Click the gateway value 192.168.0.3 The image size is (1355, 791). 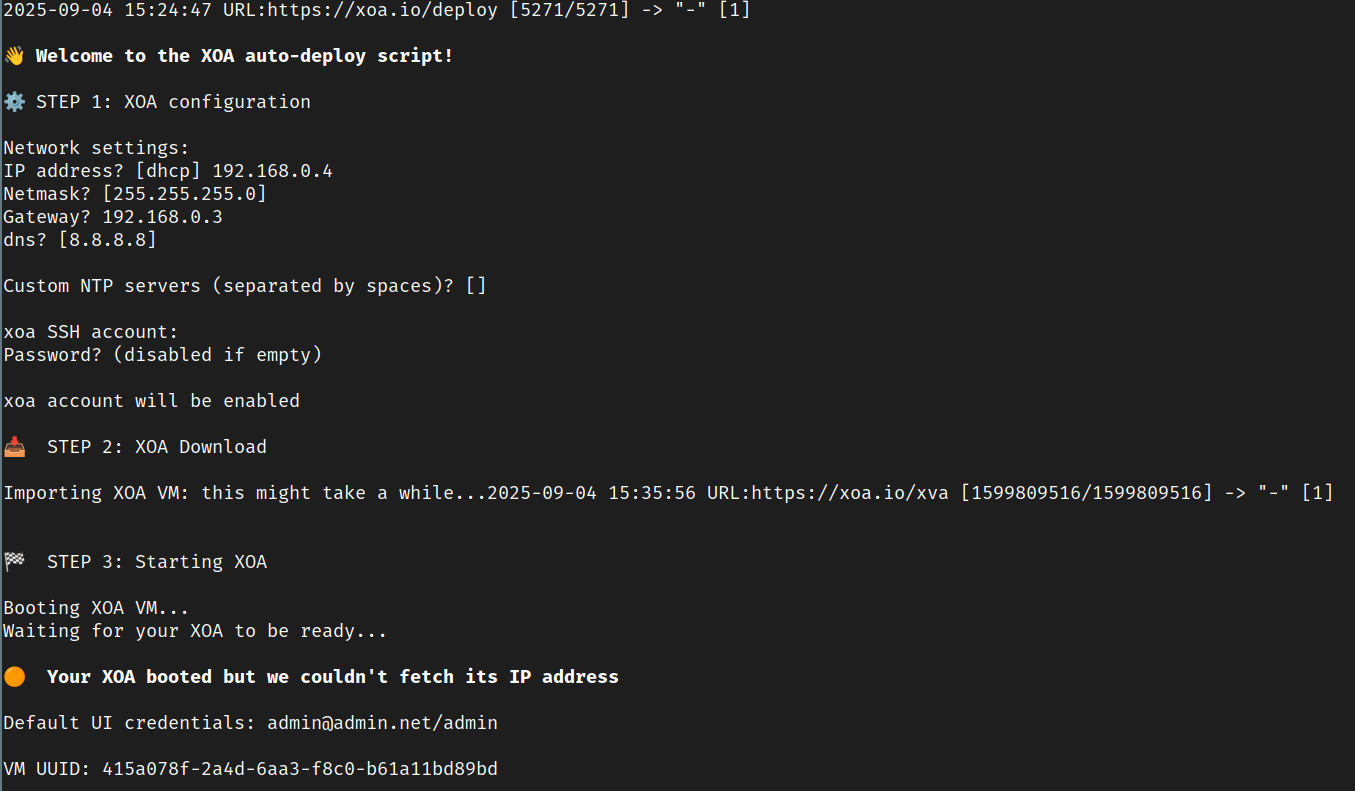[162, 217]
